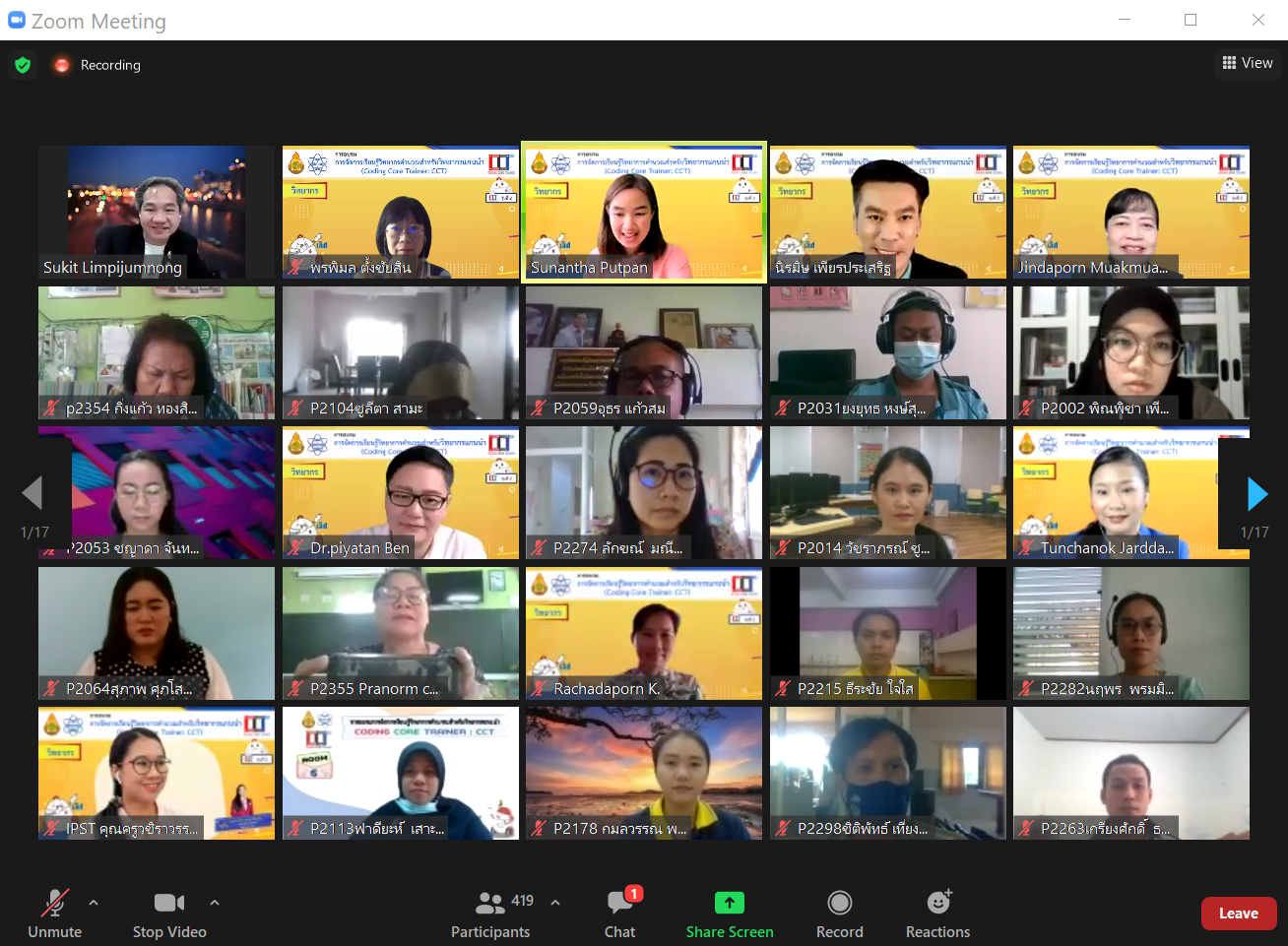Click the Zoom logo in title bar
1288x946 pixels.
(17, 20)
